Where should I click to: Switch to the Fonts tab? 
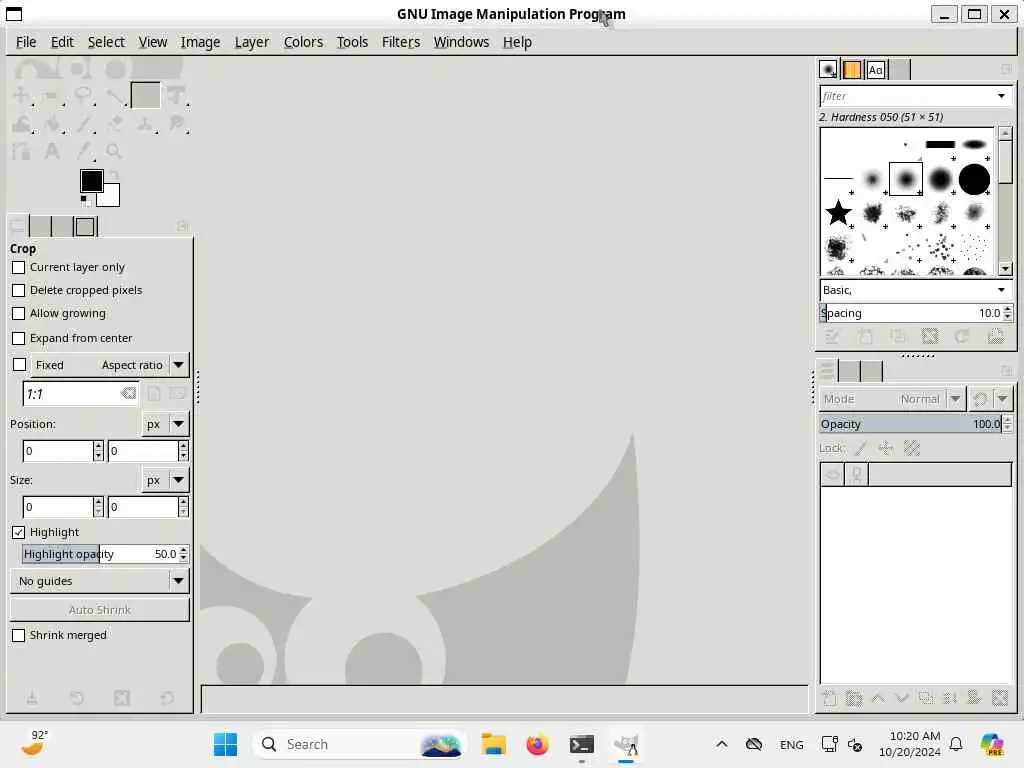pos(876,69)
